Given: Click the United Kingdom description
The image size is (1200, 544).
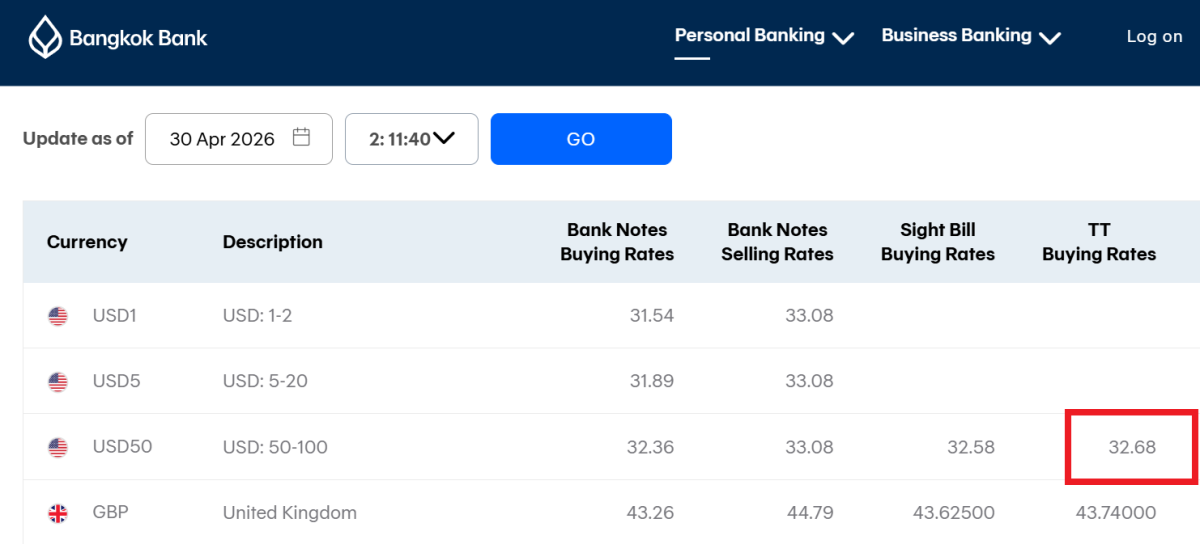Looking at the screenshot, I should click(290, 513).
